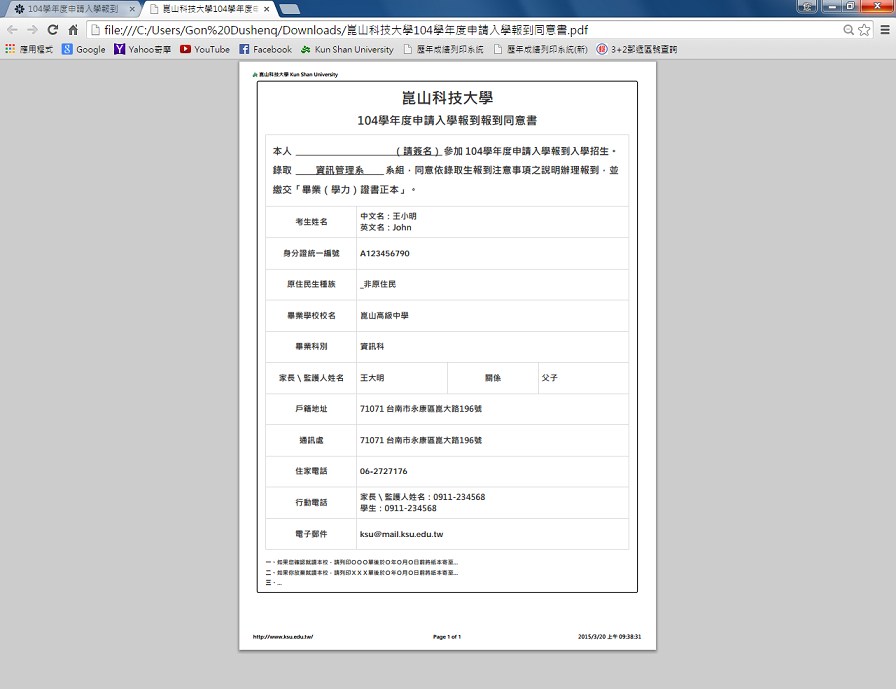This screenshot has width=896, height=689.
Task: Click the email ksu@mail.ksu.edu.tw
Action: 401,534
